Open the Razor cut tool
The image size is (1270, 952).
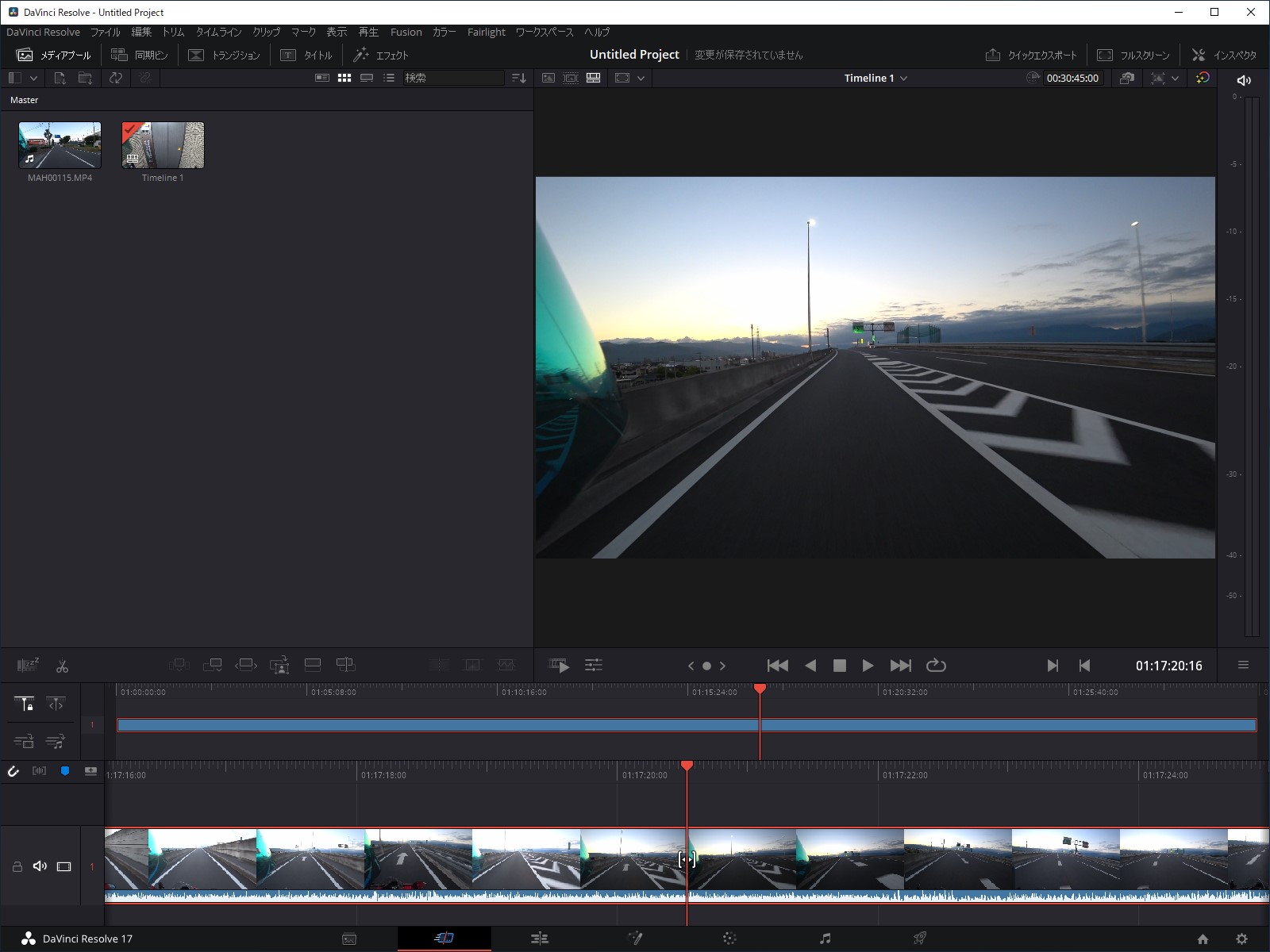point(62,665)
